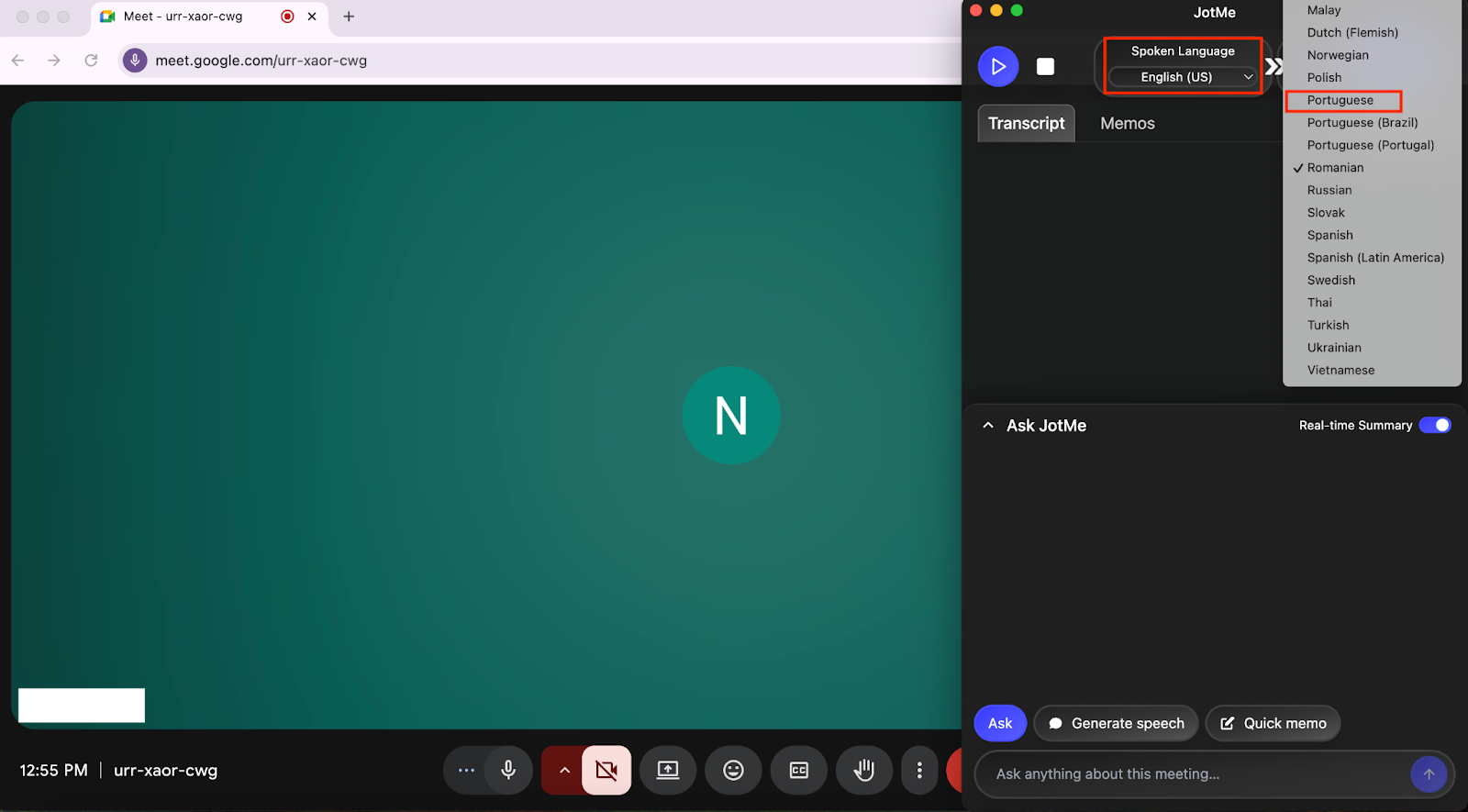Close the Meet urr-xaor-cwg tab
This screenshot has height=812, width=1468.
312,17
